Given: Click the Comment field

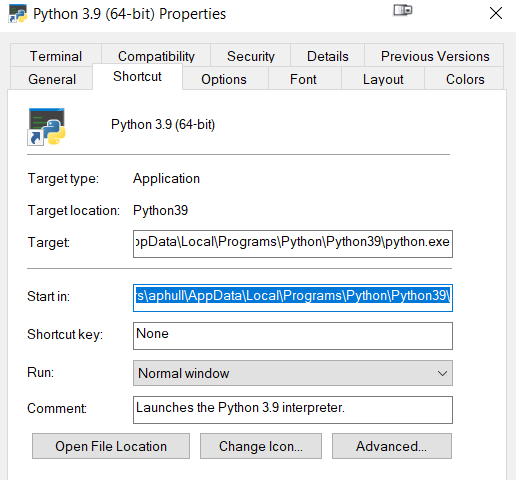Looking at the screenshot, I should [x=293, y=410].
